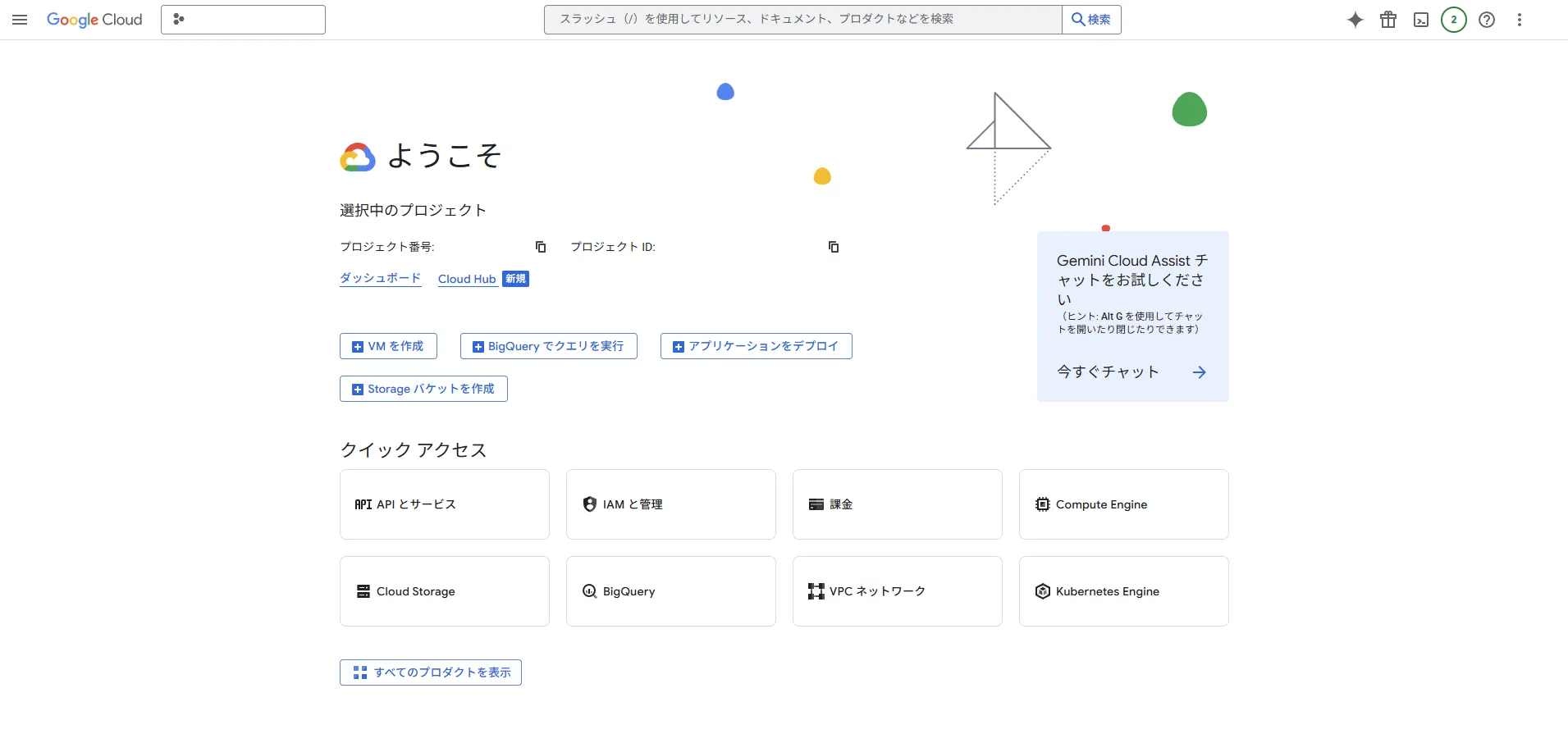Open the three-dot settings menu
Image resolution: width=1568 pixels, height=743 pixels.
point(1520,20)
